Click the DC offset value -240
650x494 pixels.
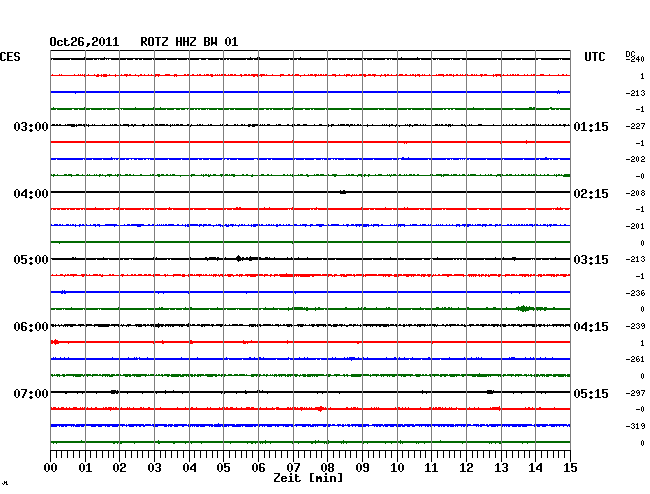point(635,59)
